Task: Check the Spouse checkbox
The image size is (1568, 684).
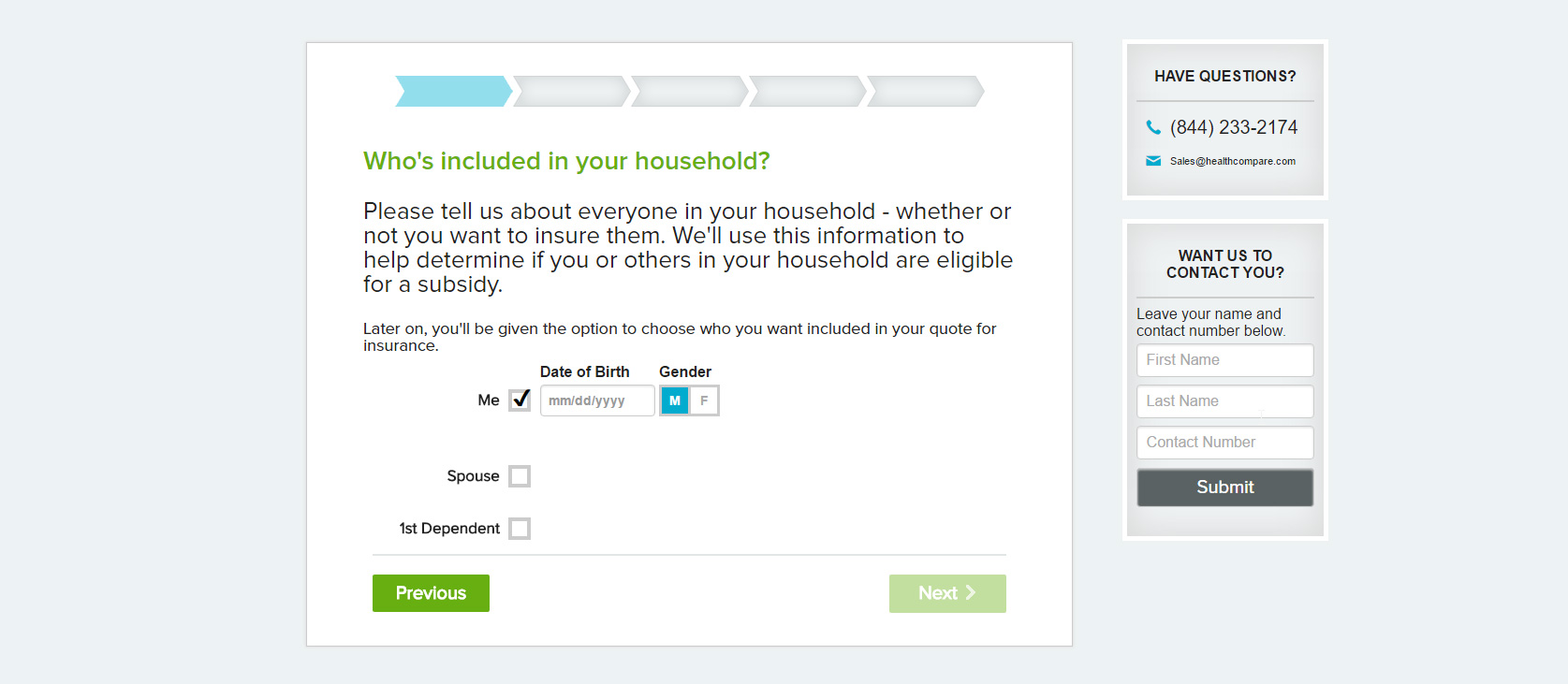Action: pyautogui.click(x=520, y=476)
